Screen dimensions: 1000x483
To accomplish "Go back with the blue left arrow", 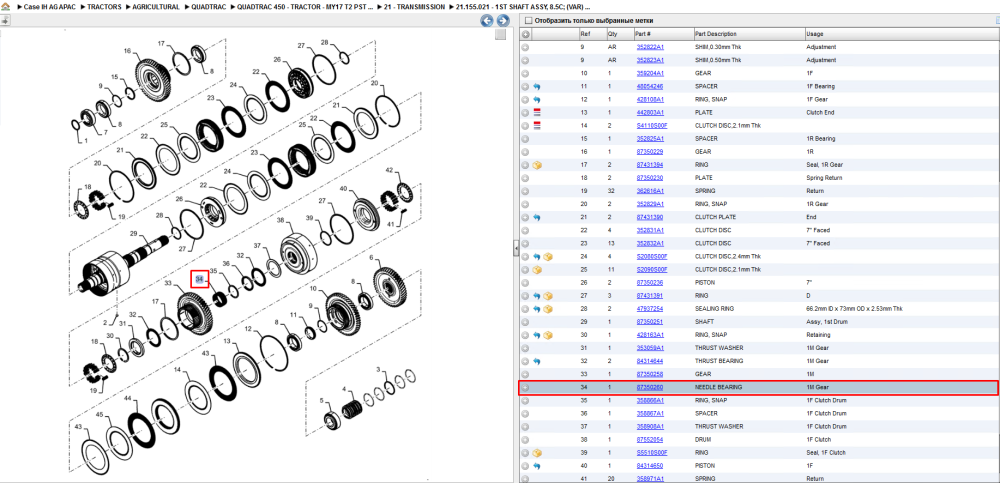I will pyautogui.click(x=487, y=20).
